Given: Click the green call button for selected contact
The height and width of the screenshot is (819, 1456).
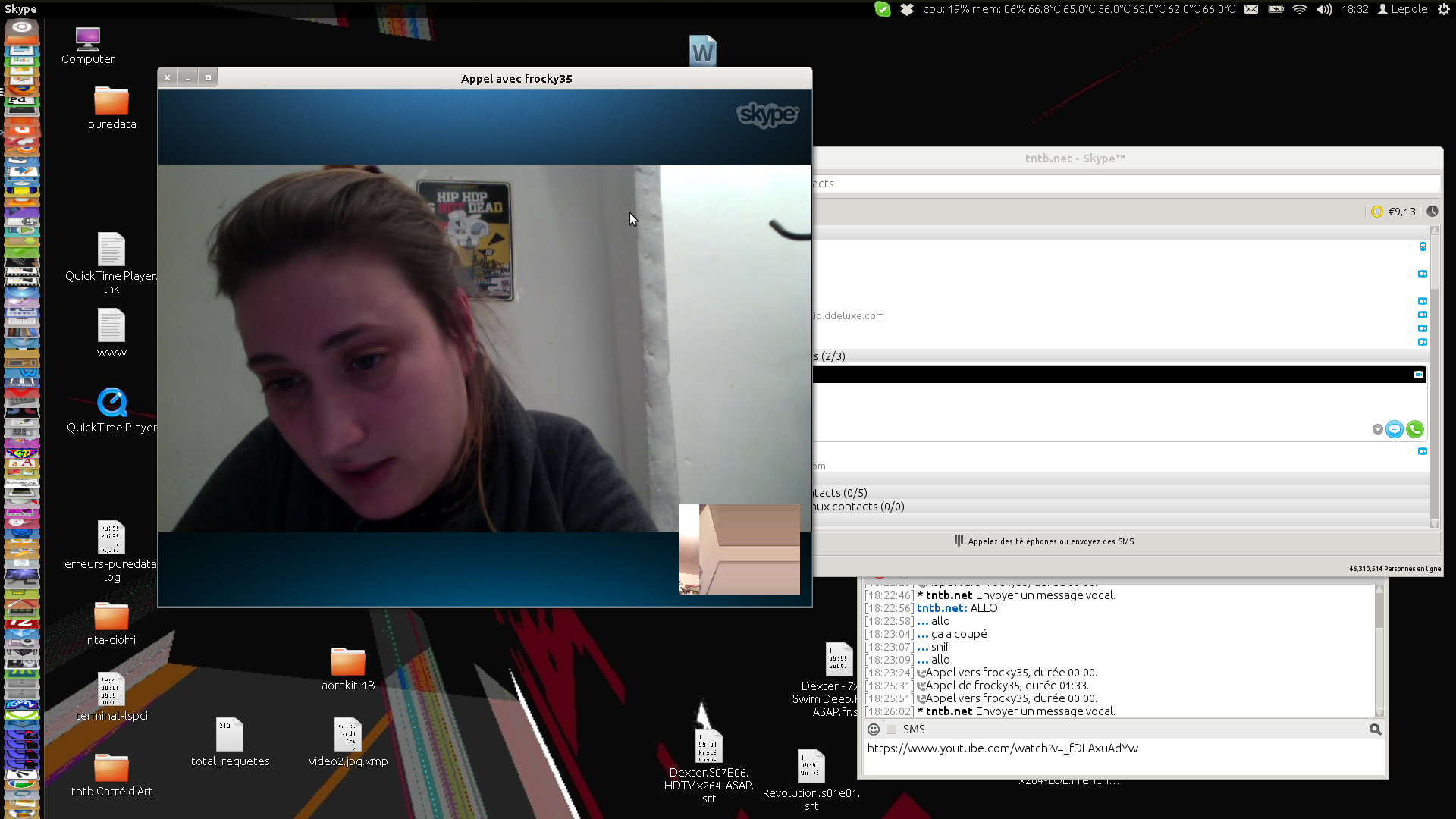Looking at the screenshot, I should pos(1414,429).
